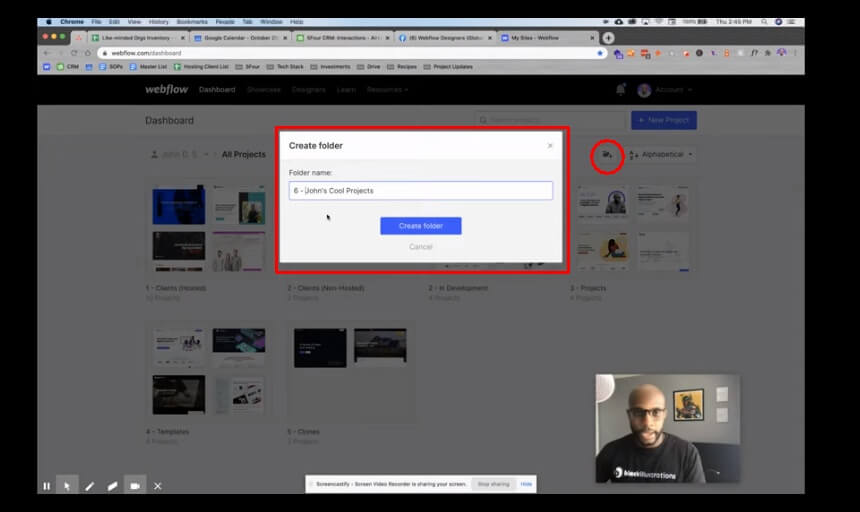The image size is (860, 512).
Task: Open the Alphabetical sort dropdown
Action: (x=661, y=155)
